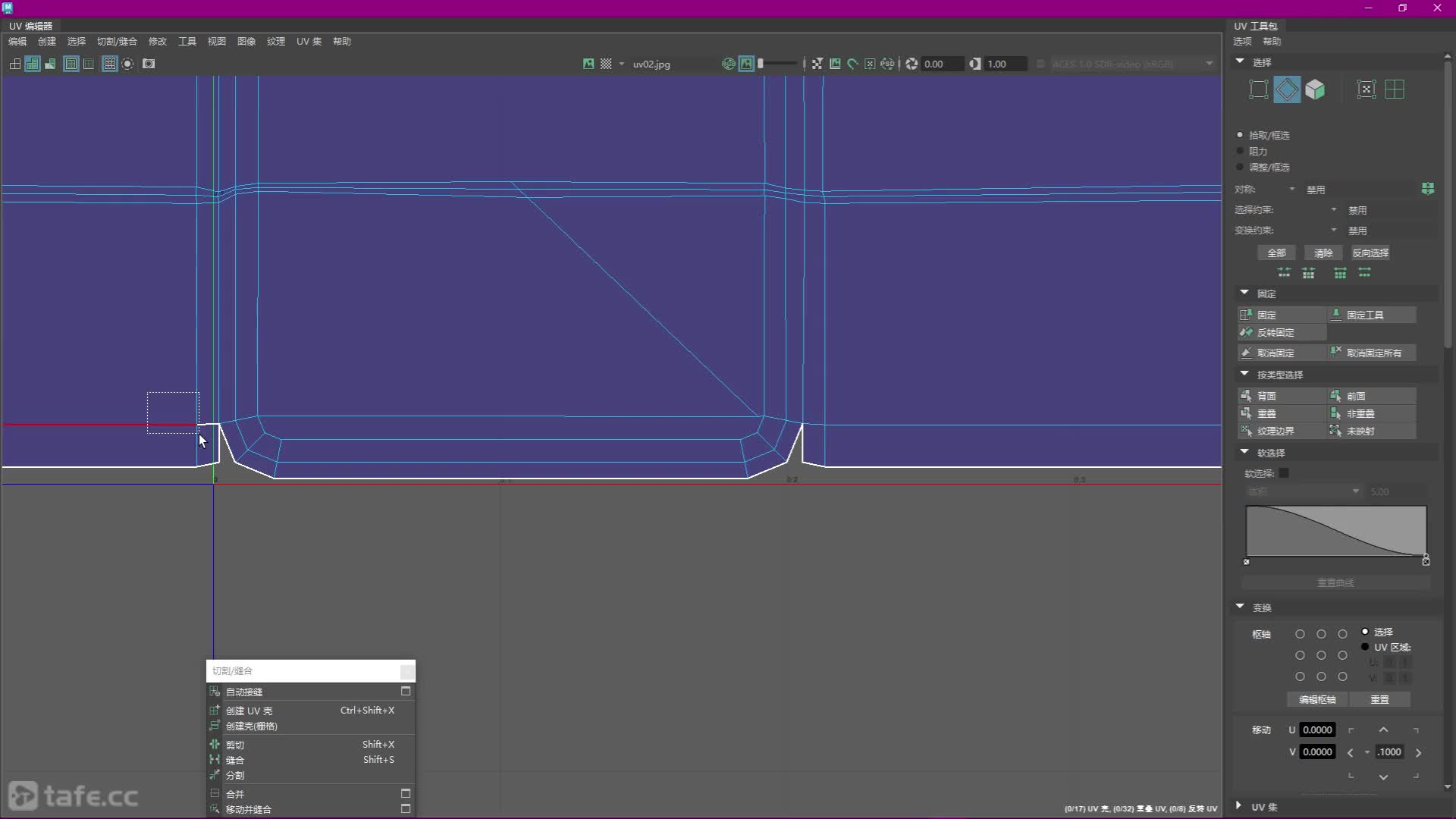Enable the Soft Selection checkbox

pyautogui.click(x=1284, y=473)
